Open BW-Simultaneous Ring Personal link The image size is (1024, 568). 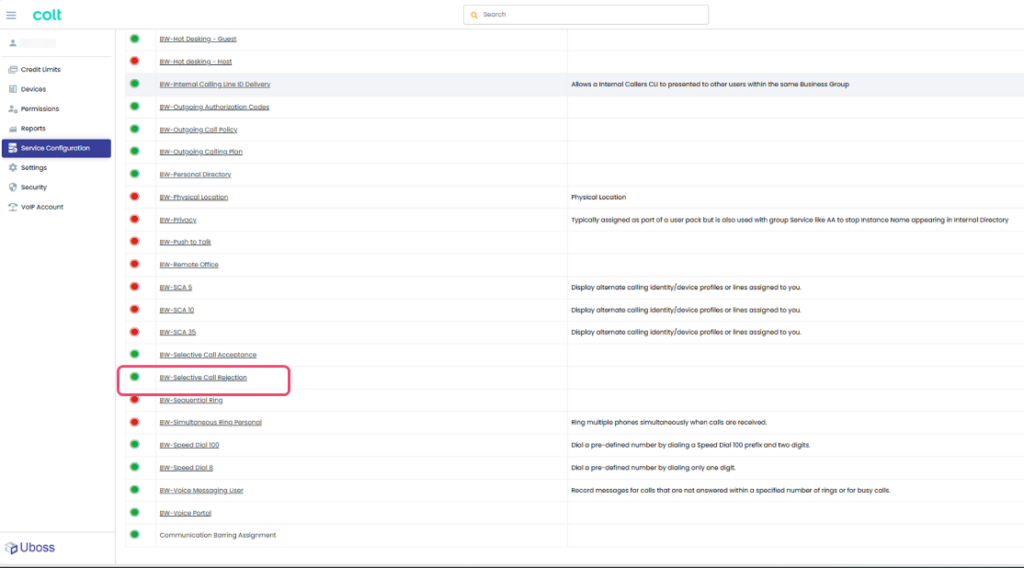tap(210, 423)
